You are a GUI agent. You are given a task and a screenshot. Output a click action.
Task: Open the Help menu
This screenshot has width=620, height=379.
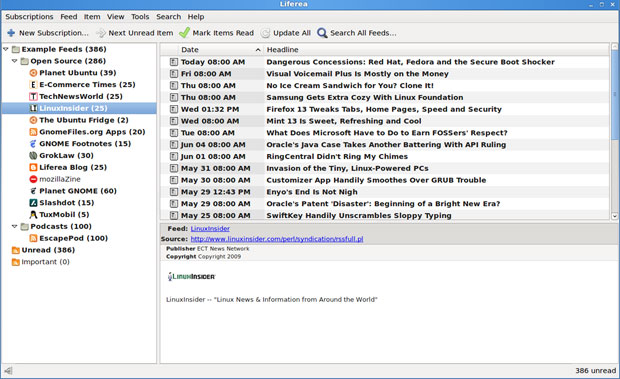click(x=196, y=17)
